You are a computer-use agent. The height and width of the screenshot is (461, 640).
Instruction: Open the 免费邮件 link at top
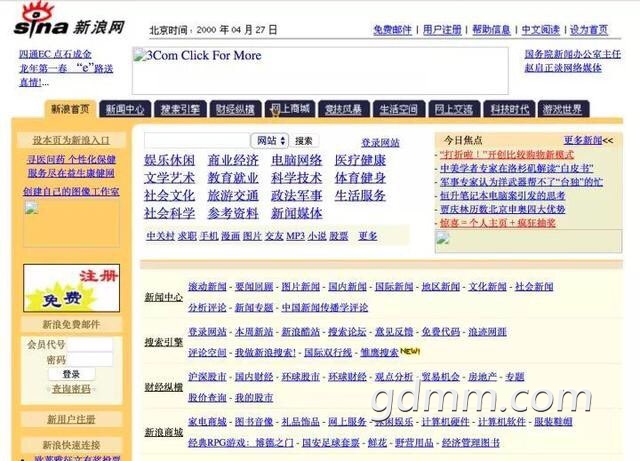393,31
